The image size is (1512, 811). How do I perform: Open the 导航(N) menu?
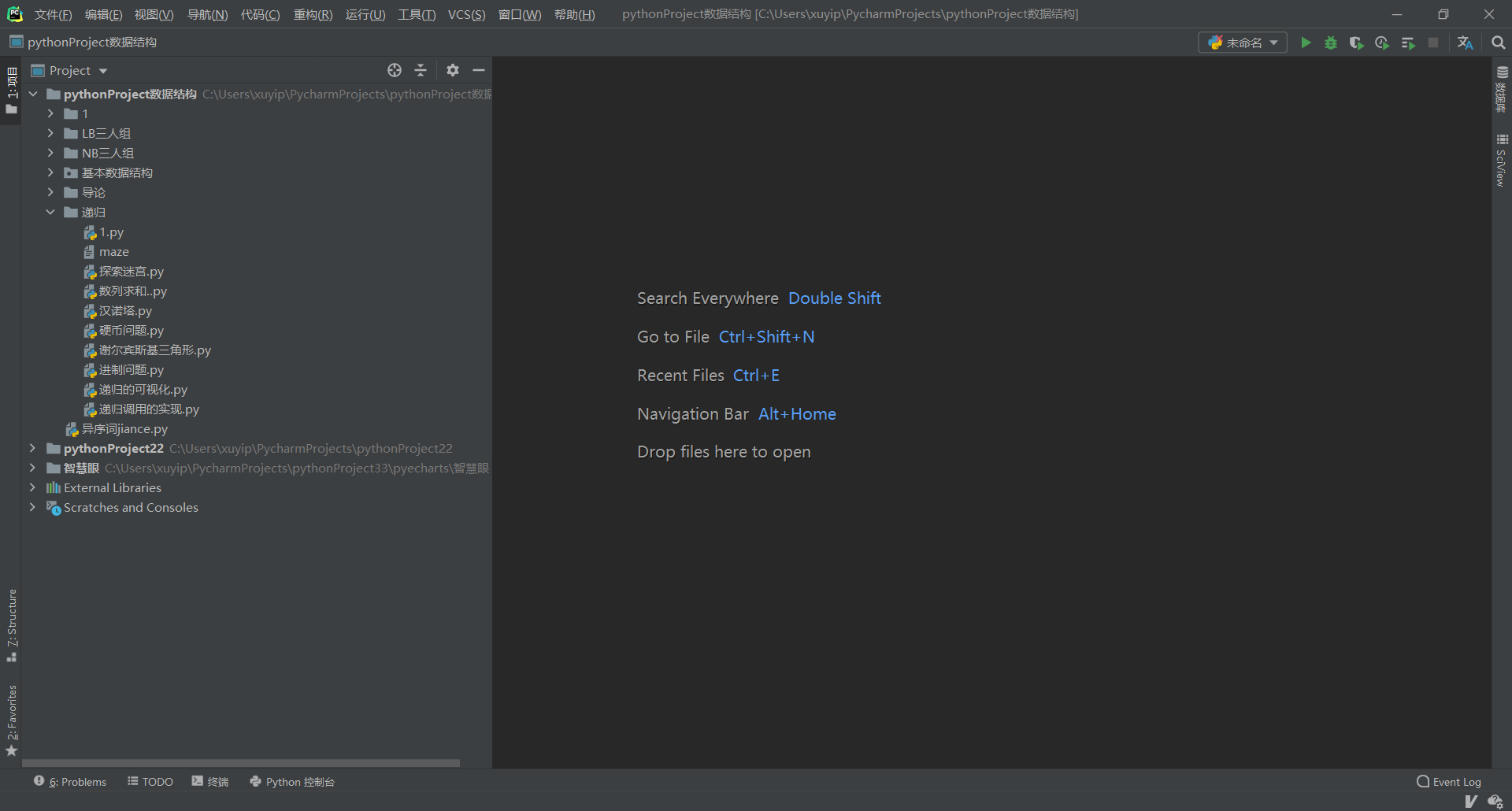(x=207, y=15)
